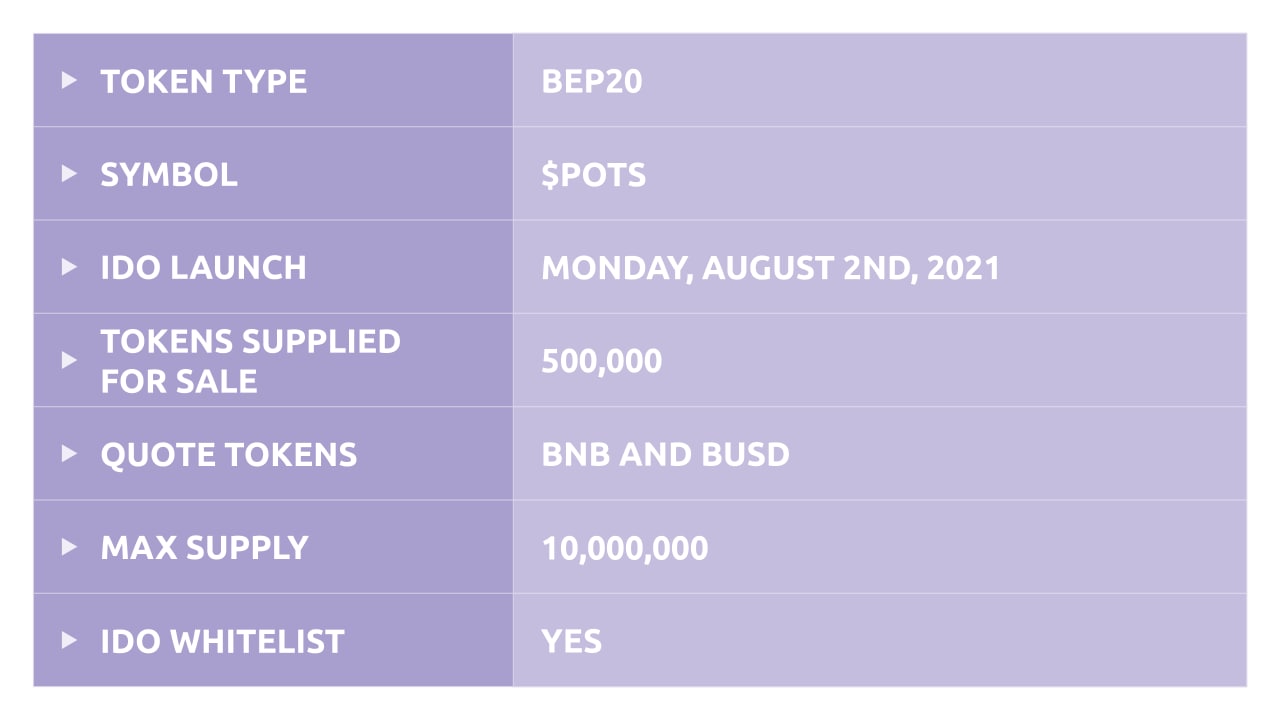Click the triangle bullet beside MAX SUPPLY
1280x720 pixels.
click(x=69, y=547)
